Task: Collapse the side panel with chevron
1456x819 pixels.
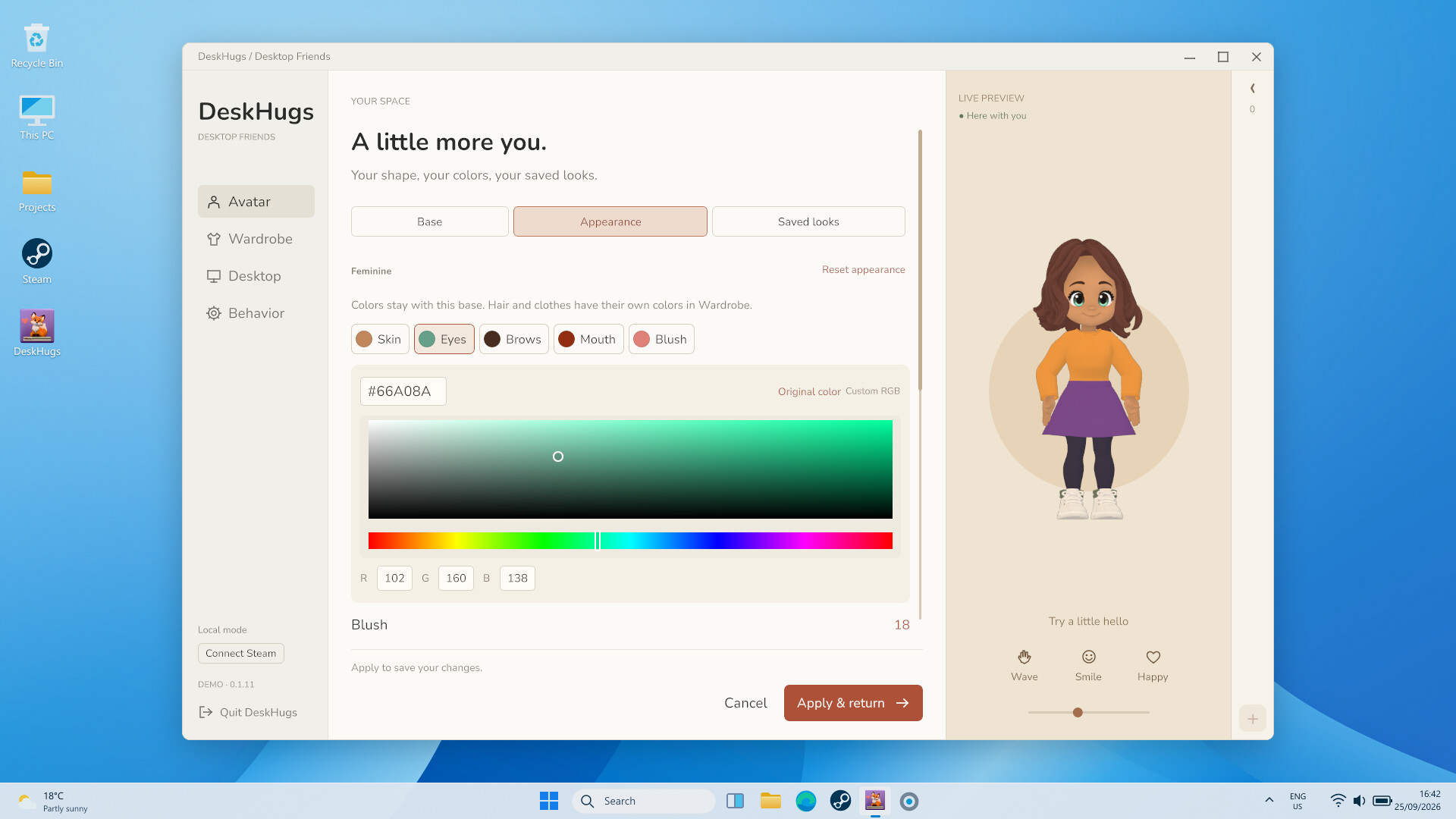Action: [1253, 88]
